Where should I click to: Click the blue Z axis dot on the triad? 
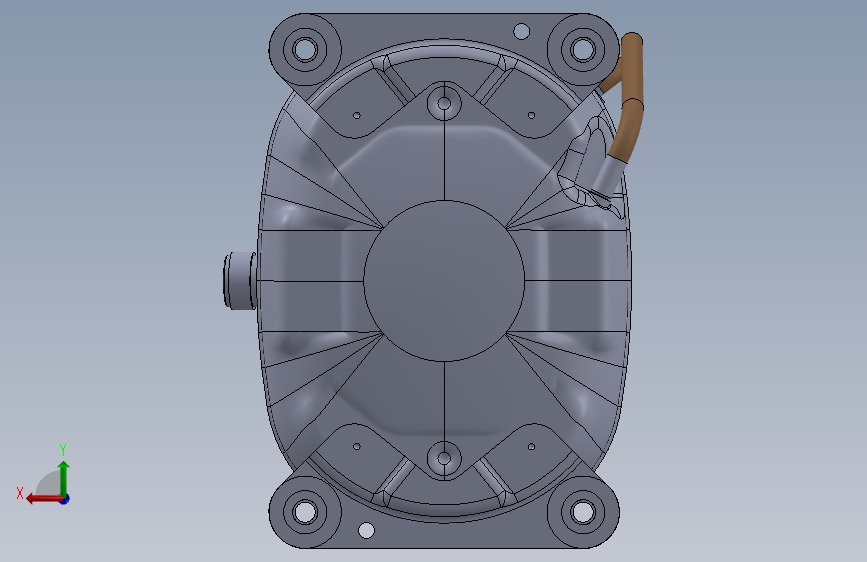tap(65, 499)
